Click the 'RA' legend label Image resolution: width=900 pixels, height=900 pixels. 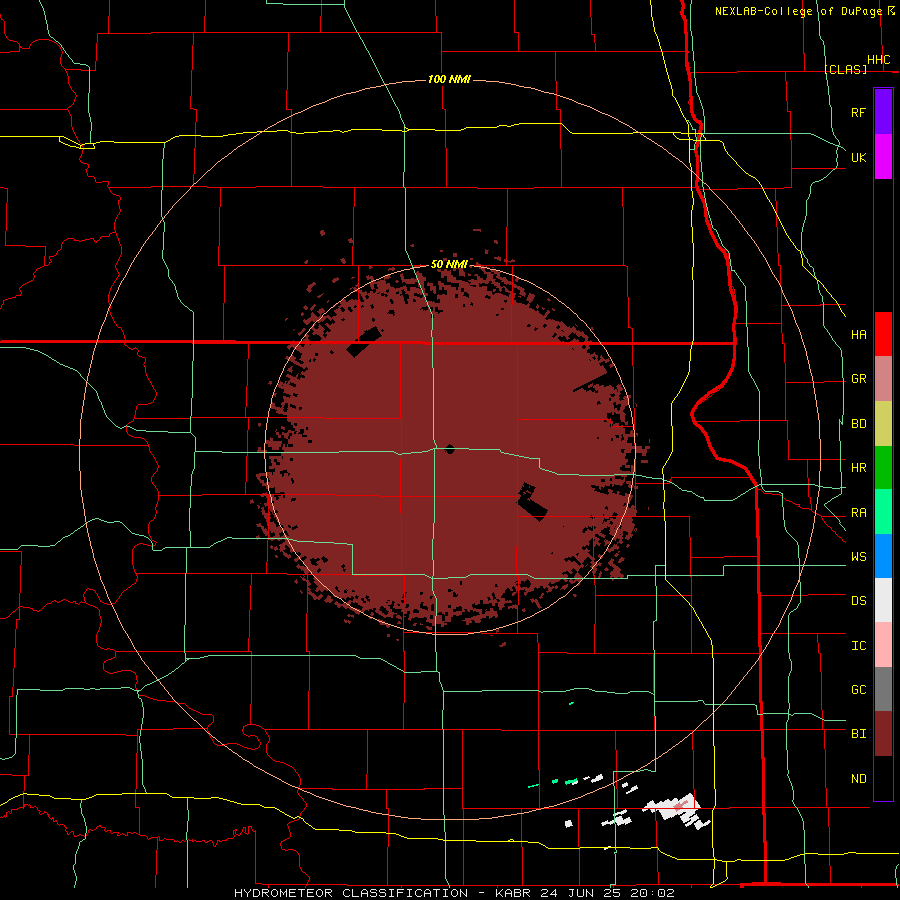[858, 513]
